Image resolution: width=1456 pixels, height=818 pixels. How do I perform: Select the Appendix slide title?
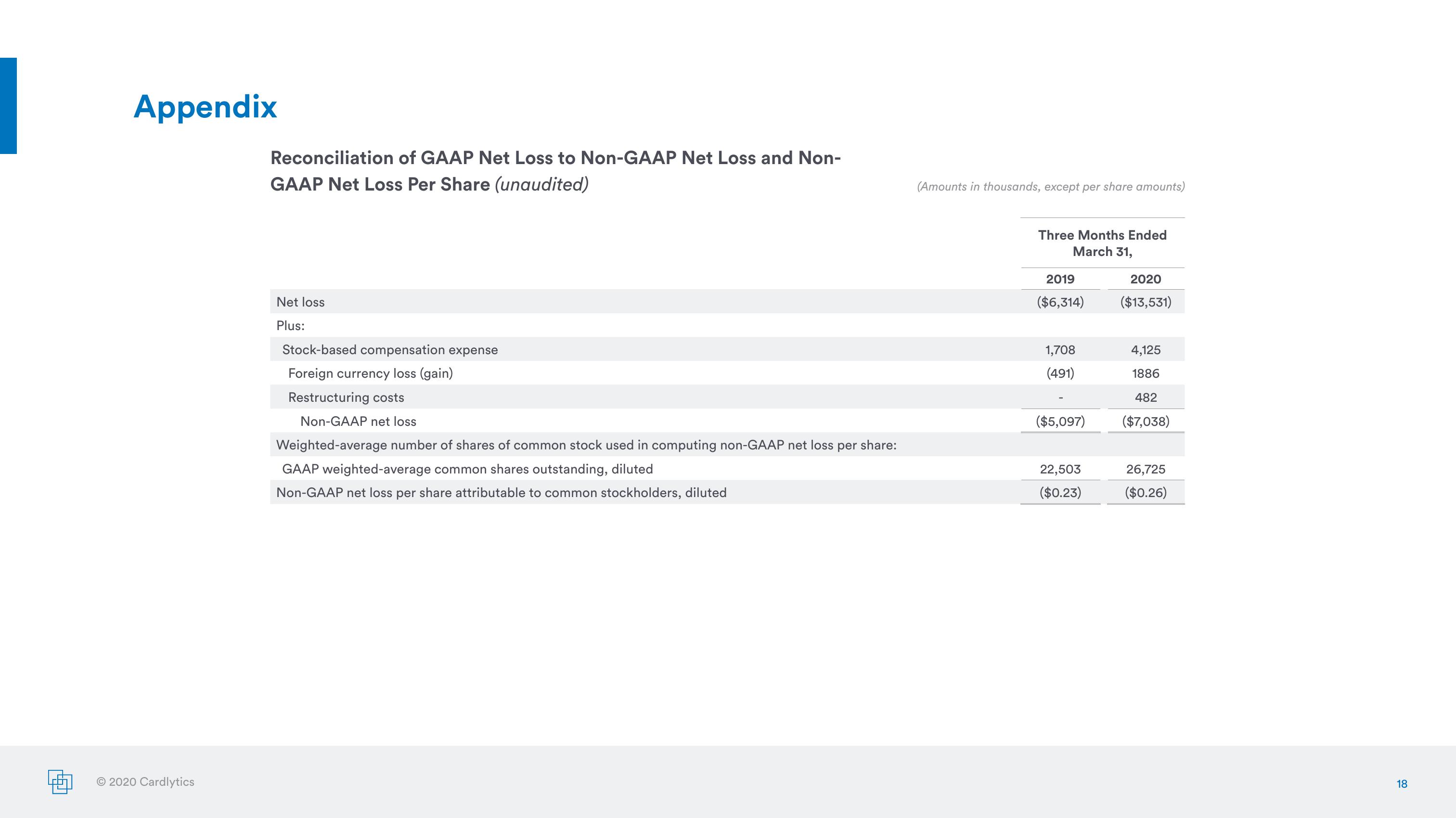tap(205, 107)
